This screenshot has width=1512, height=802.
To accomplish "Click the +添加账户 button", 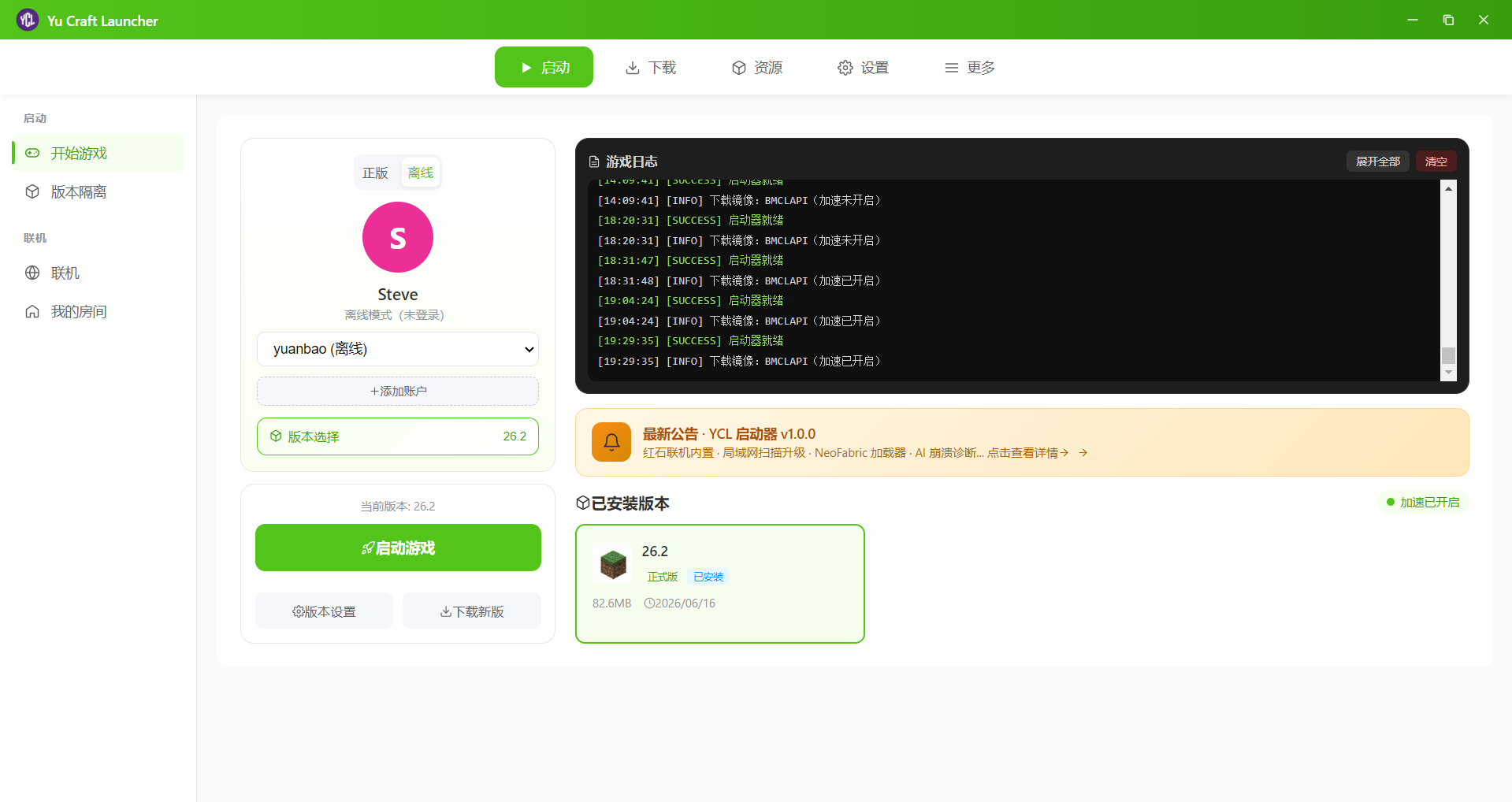I will 398,391.
